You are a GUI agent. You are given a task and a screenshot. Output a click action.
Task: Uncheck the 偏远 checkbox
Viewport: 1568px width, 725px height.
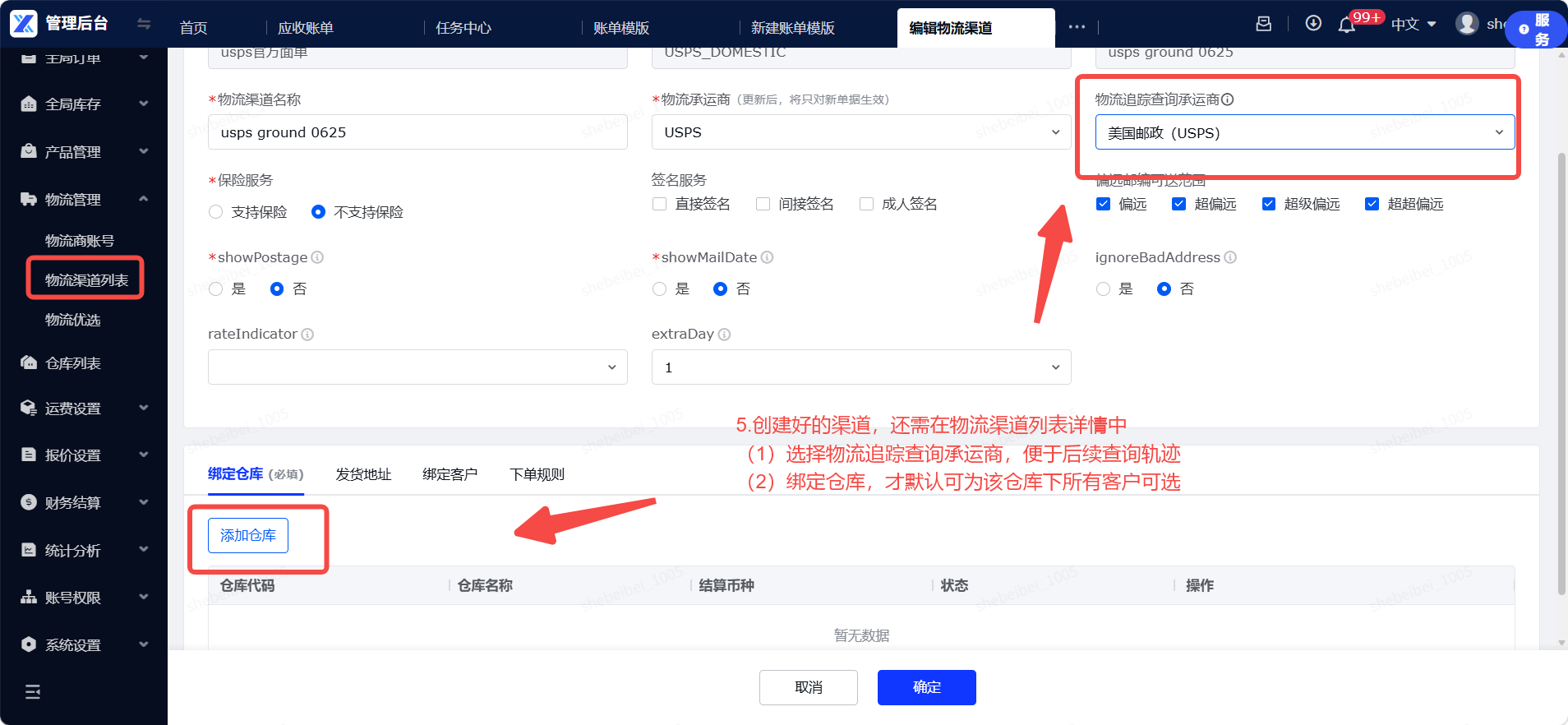pyautogui.click(x=1103, y=204)
